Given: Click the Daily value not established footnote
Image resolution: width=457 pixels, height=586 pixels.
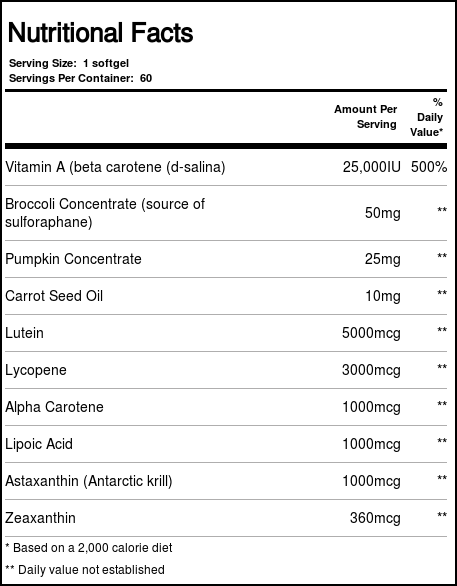Looking at the screenshot, I should (x=85, y=570).
